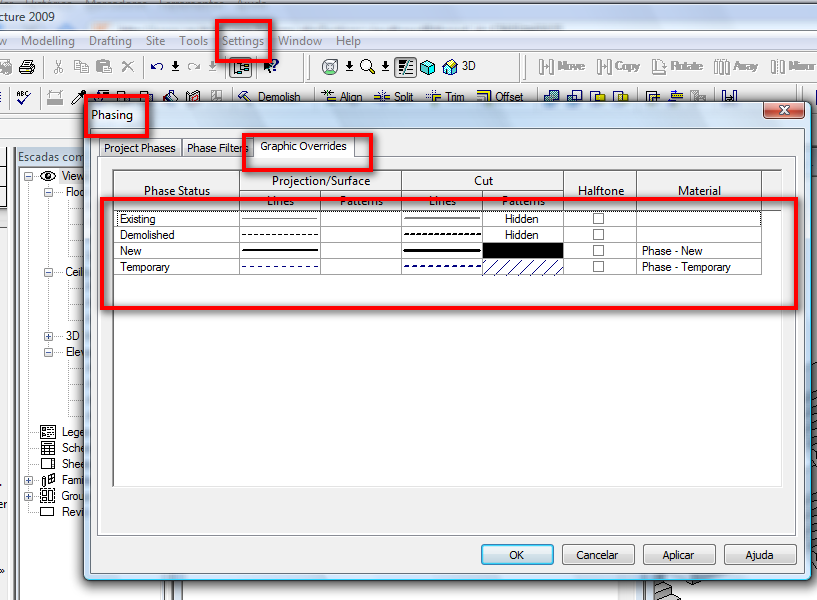Expand the Groups tree node
This screenshot has width=817, height=600.
tap(29, 496)
